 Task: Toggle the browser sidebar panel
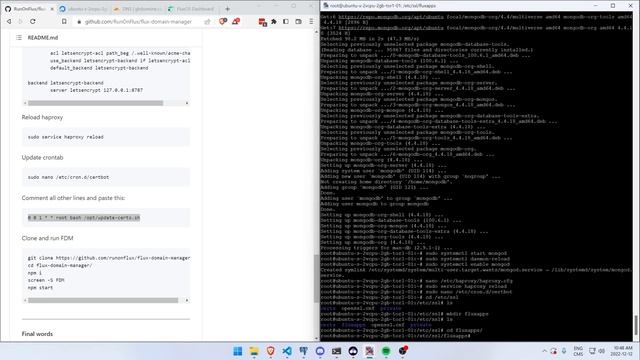coord(286,21)
